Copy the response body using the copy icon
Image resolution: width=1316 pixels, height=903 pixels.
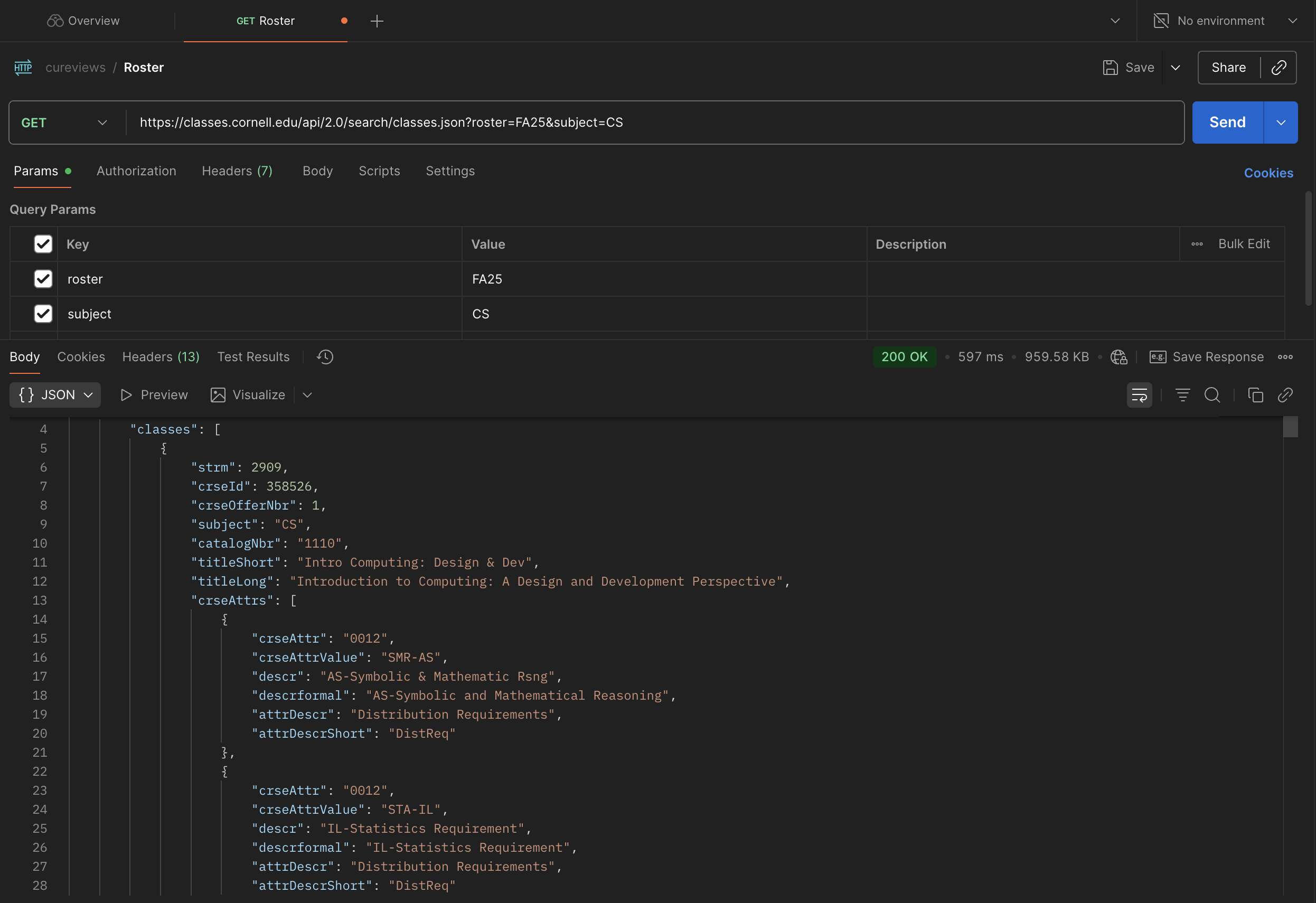click(1256, 394)
